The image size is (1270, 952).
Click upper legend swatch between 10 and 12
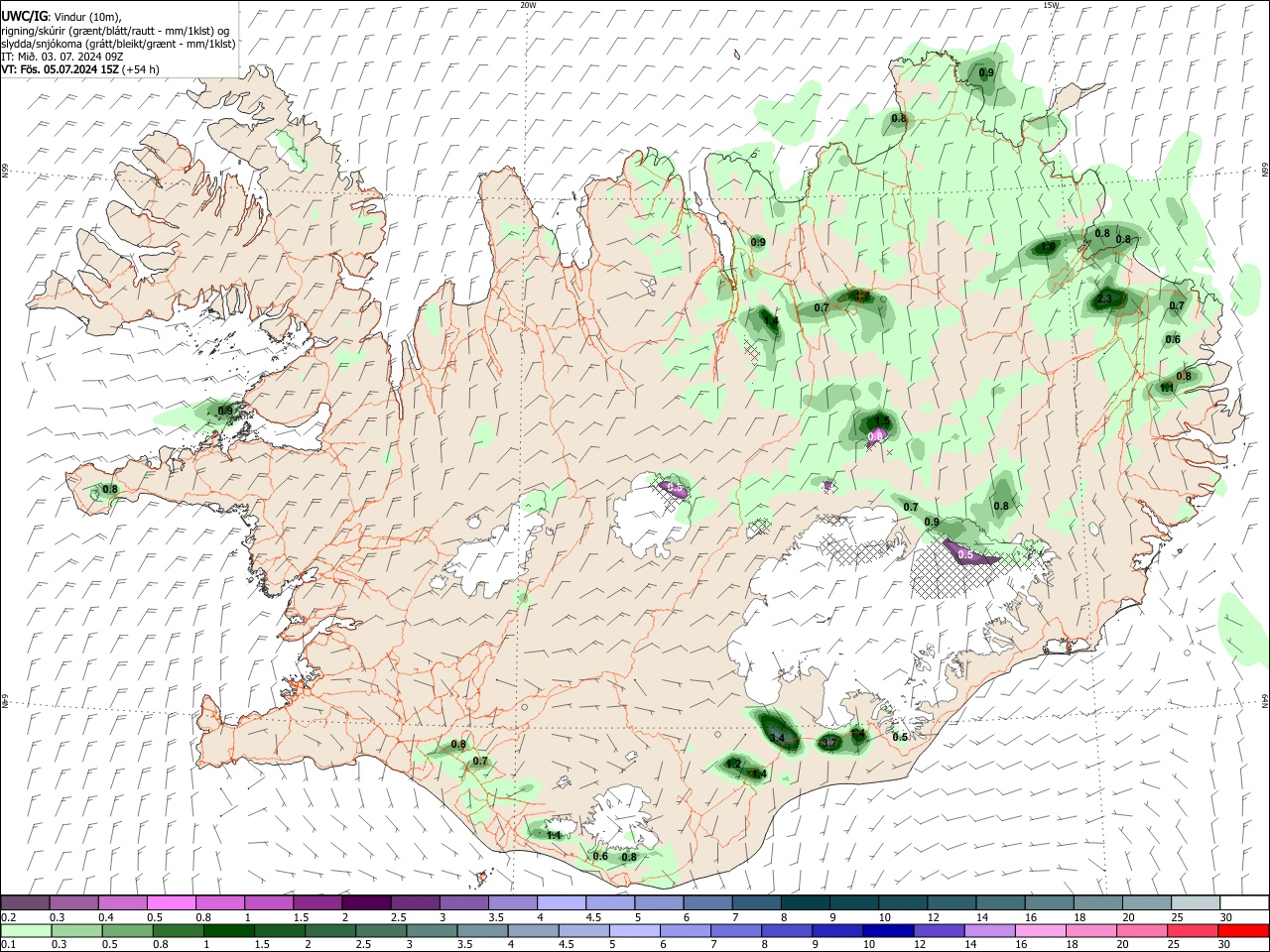pyautogui.click(x=902, y=902)
